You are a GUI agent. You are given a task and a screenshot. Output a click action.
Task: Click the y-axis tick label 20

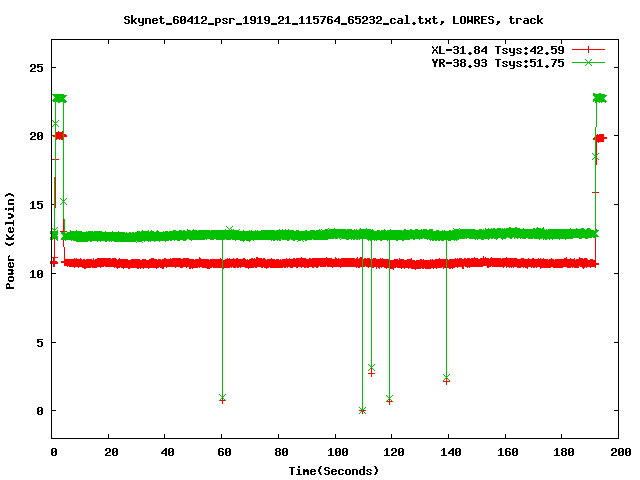36,136
